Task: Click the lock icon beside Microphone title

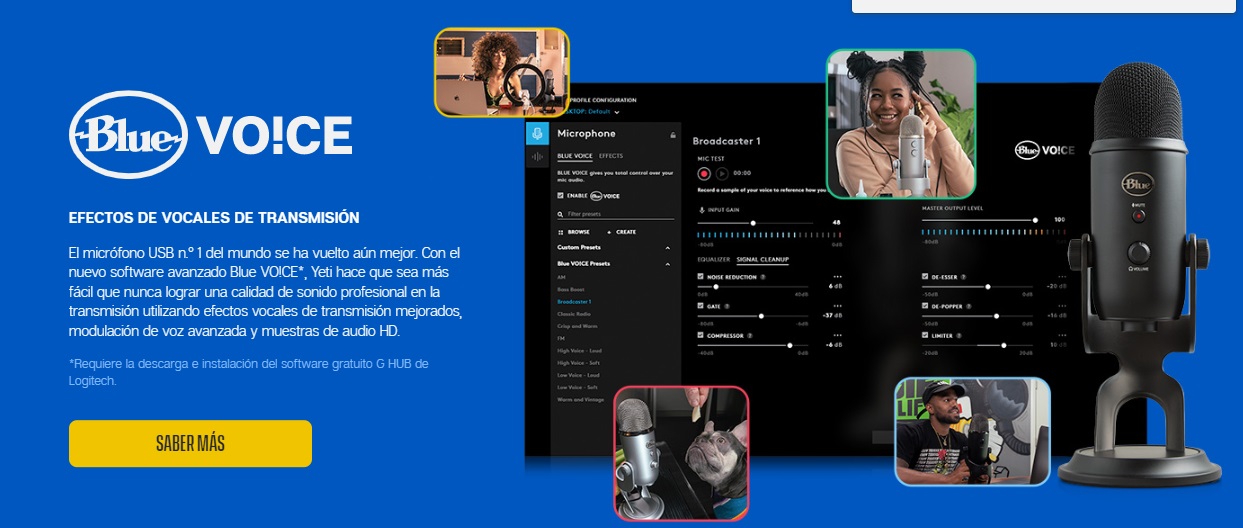Action: tap(673, 134)
